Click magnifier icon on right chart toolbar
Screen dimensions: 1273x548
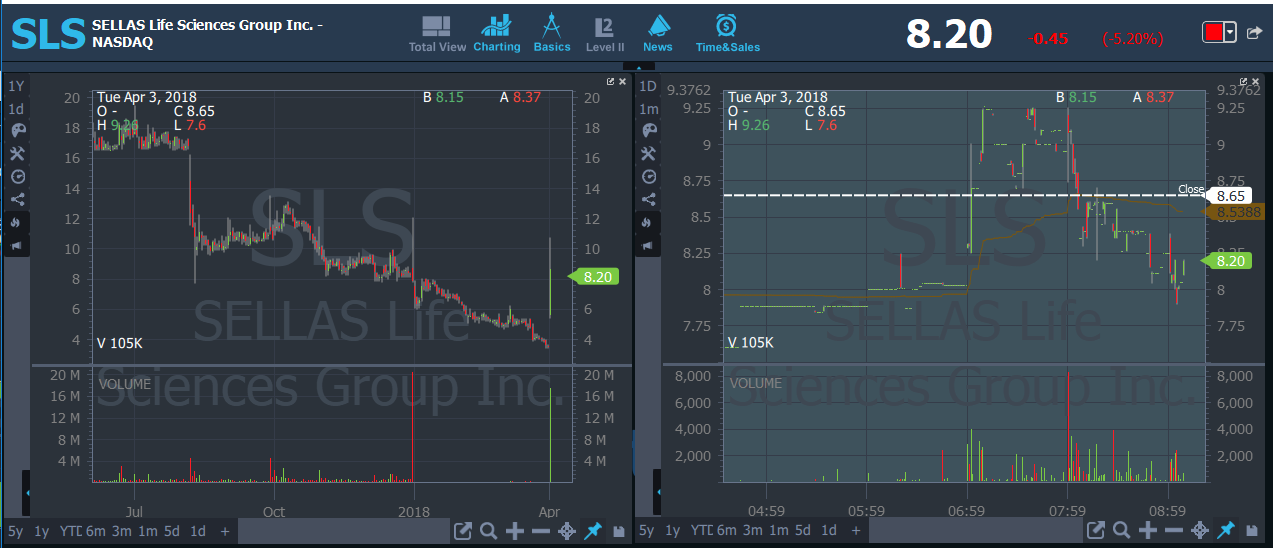click(1121, 531)
